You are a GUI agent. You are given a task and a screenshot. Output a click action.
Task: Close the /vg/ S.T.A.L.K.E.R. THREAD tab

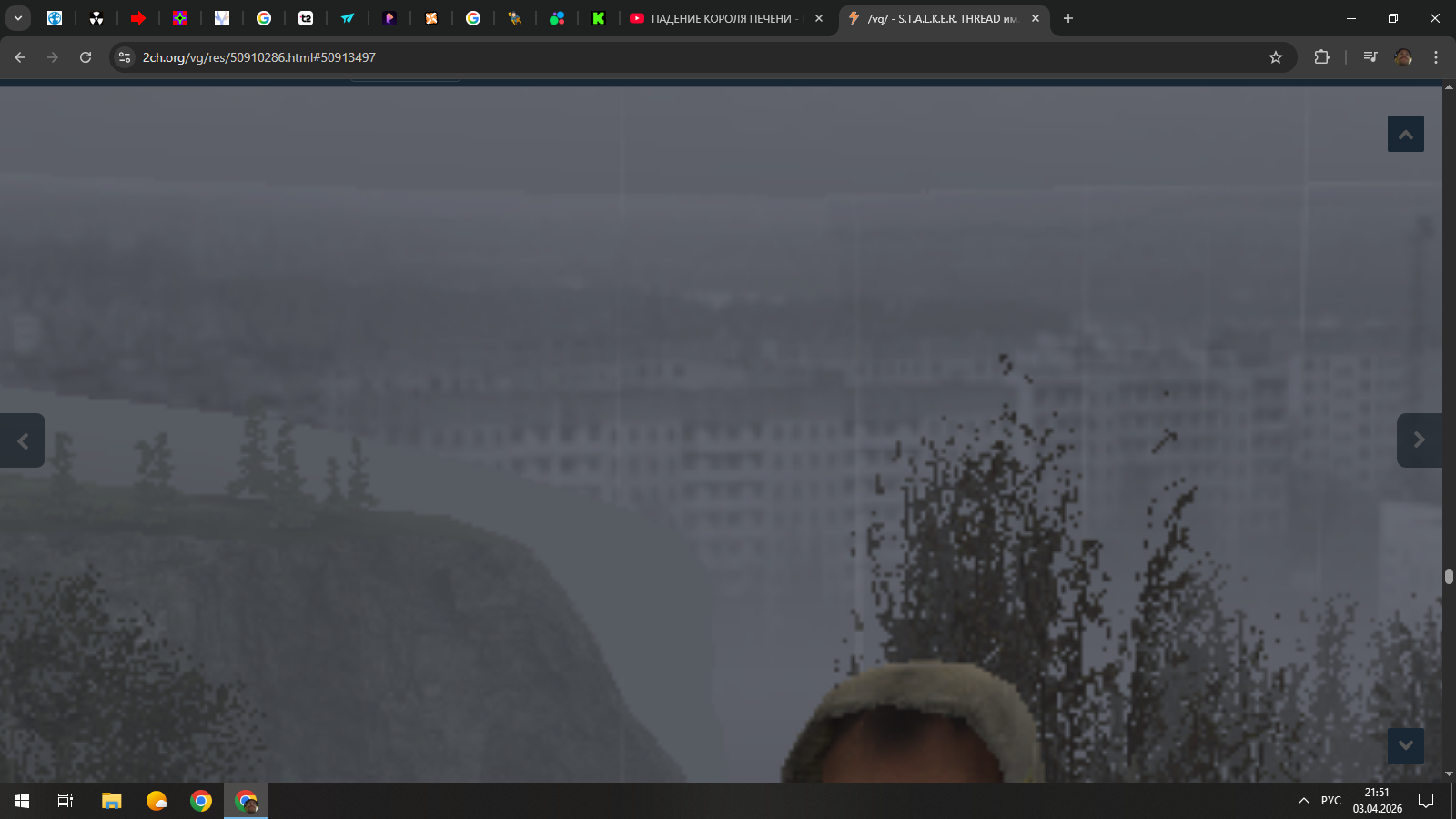coord(1036,18)
